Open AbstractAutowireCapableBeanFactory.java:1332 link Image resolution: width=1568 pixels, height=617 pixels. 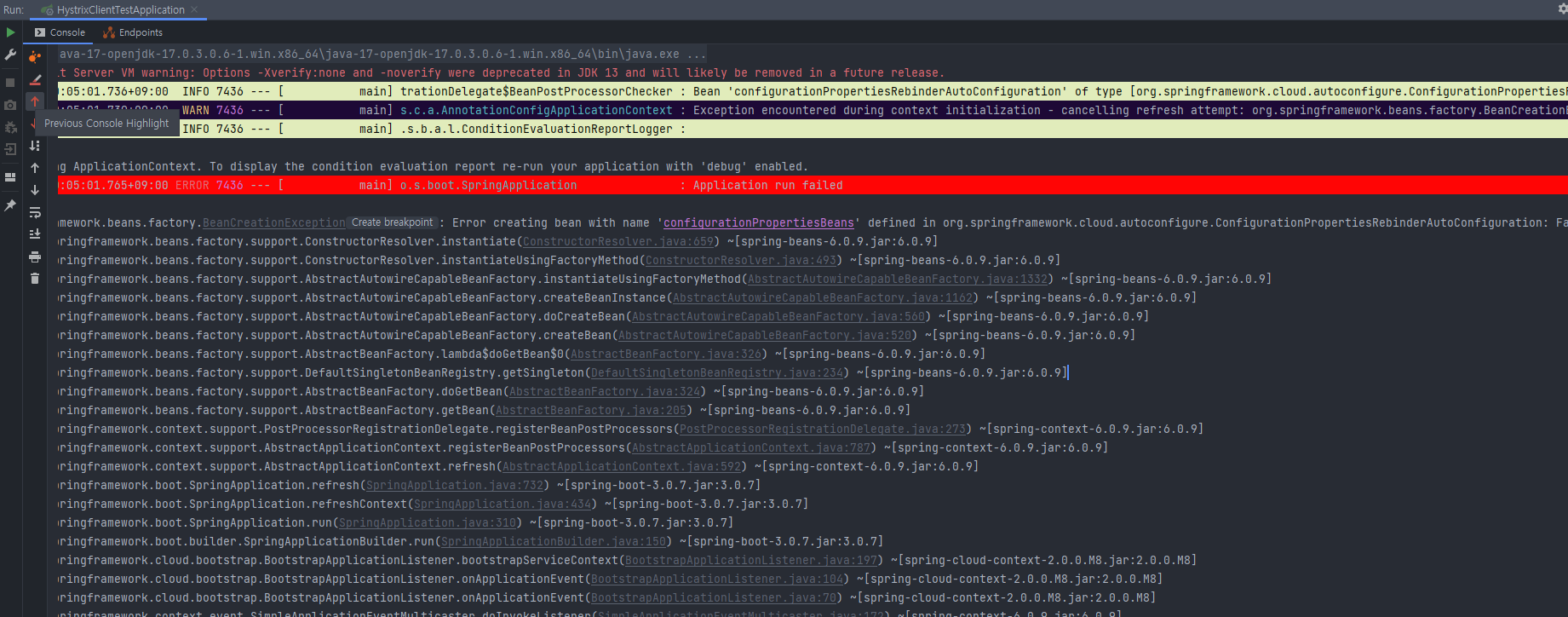pos(898,280)
